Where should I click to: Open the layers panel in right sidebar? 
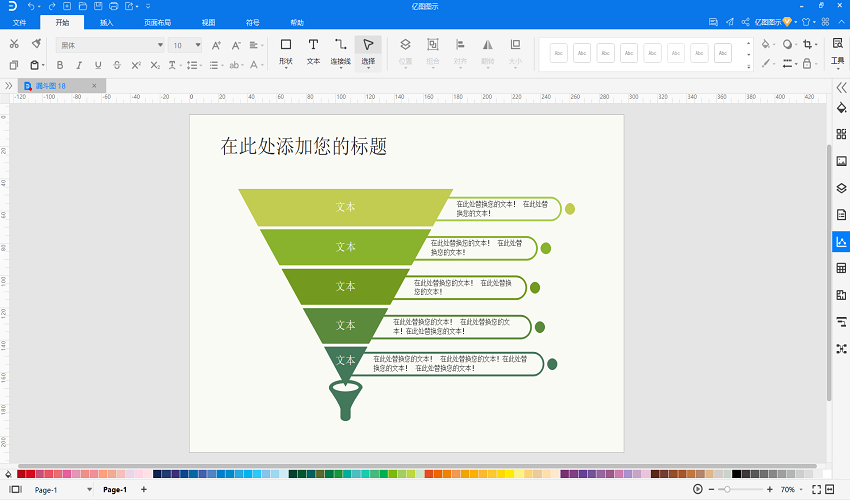click(841, 188)
